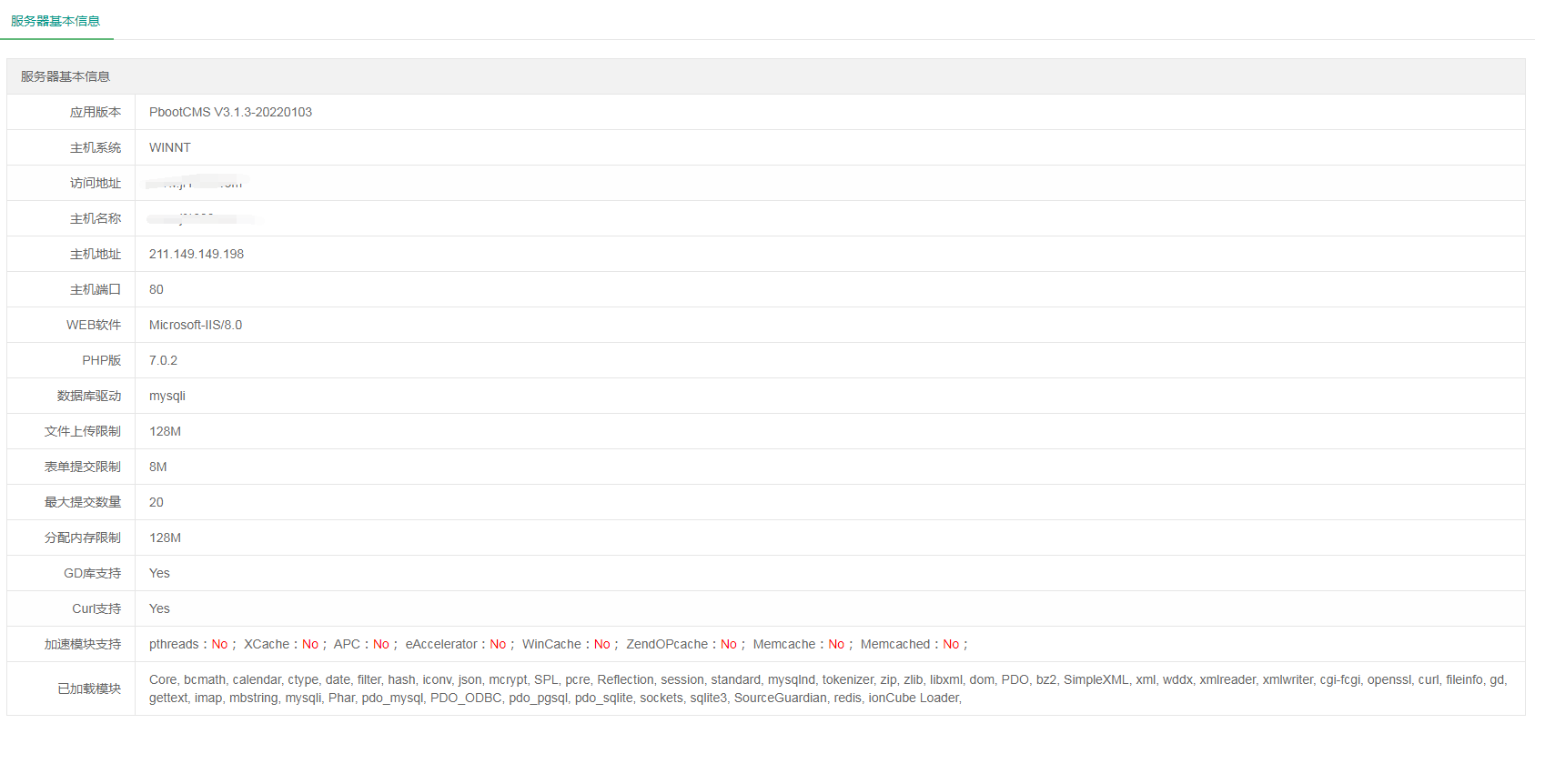1545x784 pixels.
Task: Select the Yes value for Curl支持
Action: coord(159,608)
